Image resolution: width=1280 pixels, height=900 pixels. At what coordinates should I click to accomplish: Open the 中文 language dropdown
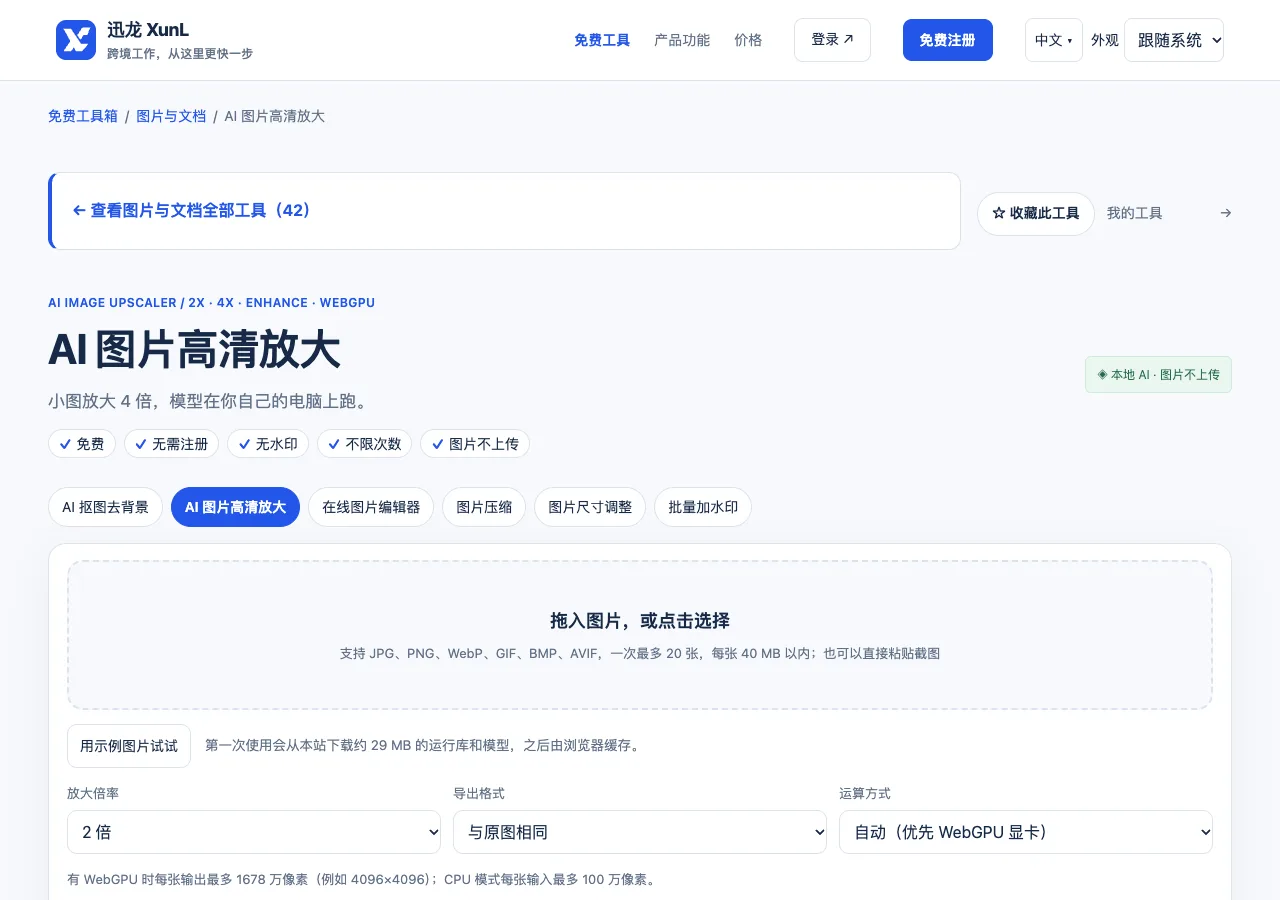[x=1054, y=40]
